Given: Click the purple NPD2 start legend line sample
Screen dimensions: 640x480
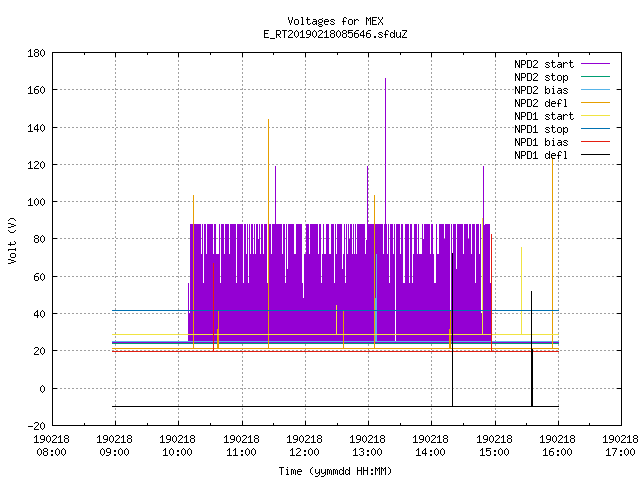Looking at the screenshot, I should (x=596, y=64).
